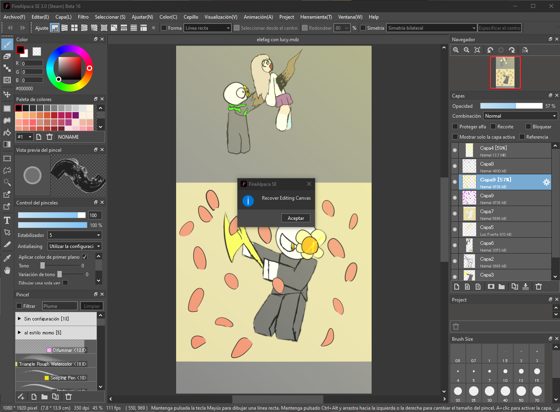Select the Triangle Rough Watercolor brush

(x=56, y=362)
